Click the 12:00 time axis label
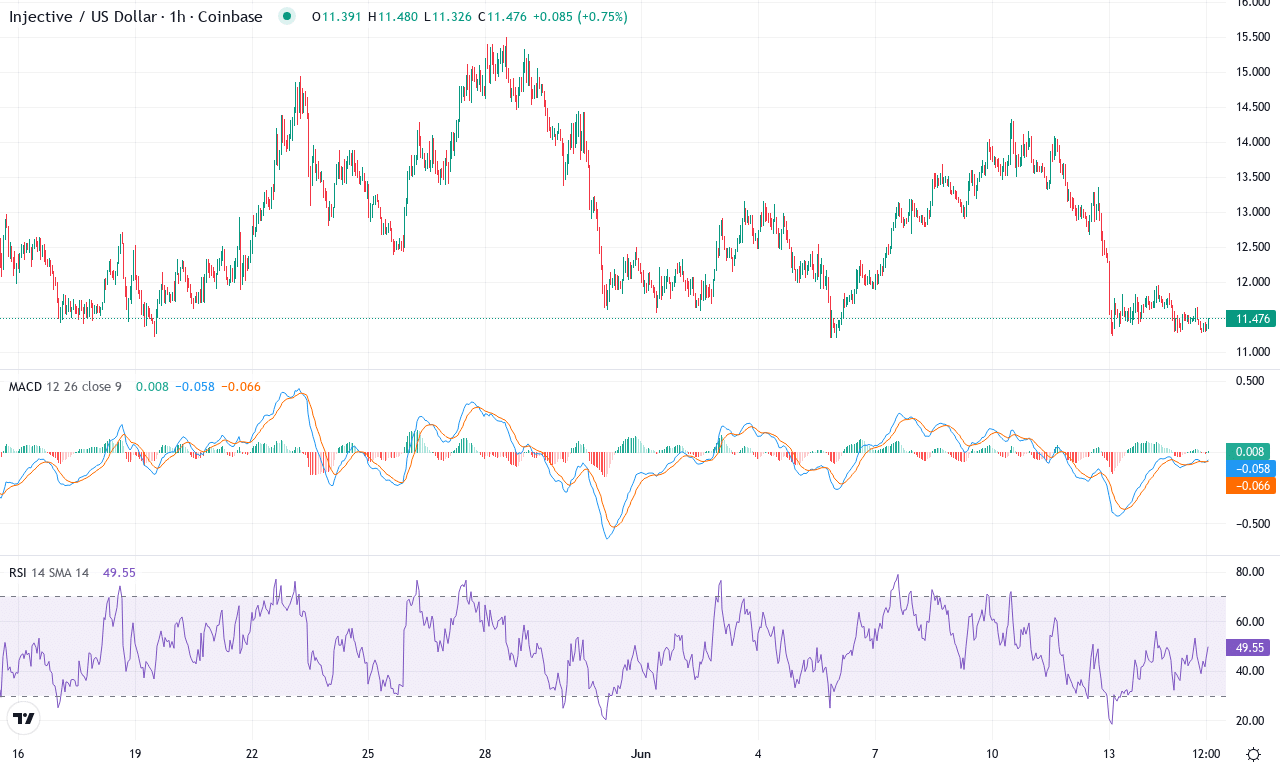Viewport: 1280px width, 768px height. (x=1206, y=753)
